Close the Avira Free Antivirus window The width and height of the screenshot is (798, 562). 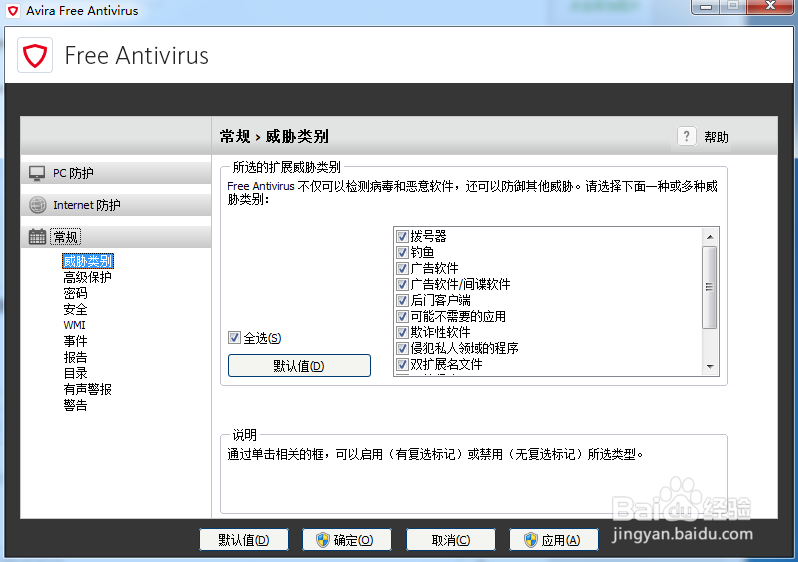coord(770,6)
